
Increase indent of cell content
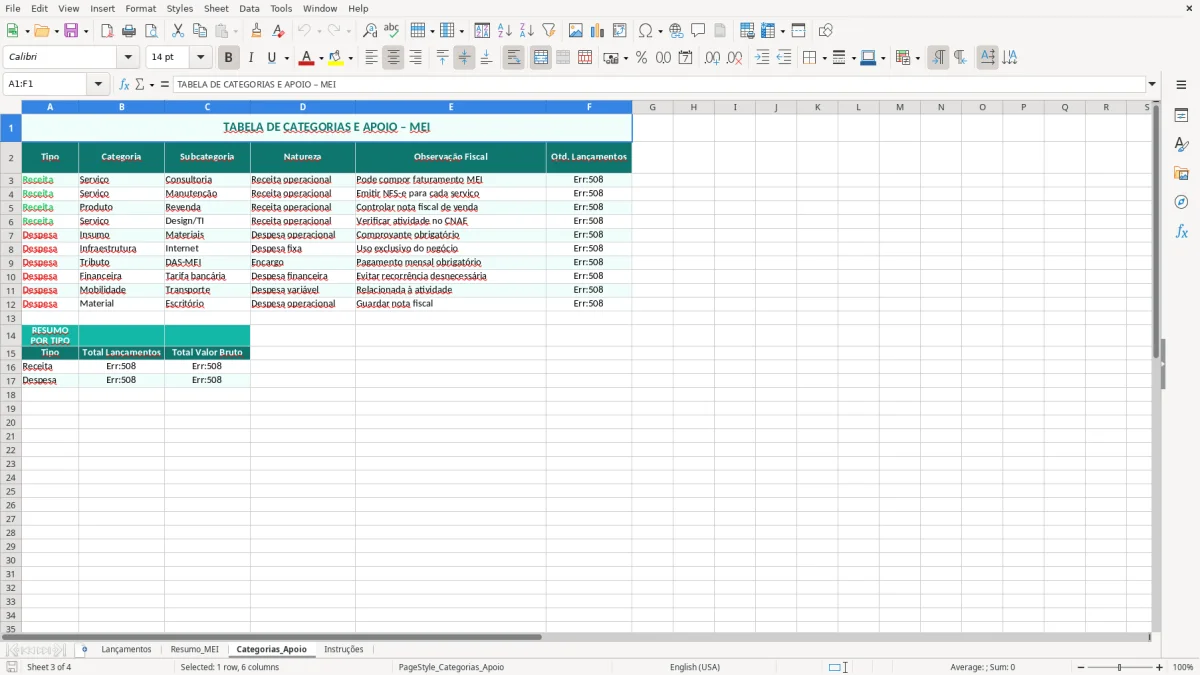coord(762,58)
